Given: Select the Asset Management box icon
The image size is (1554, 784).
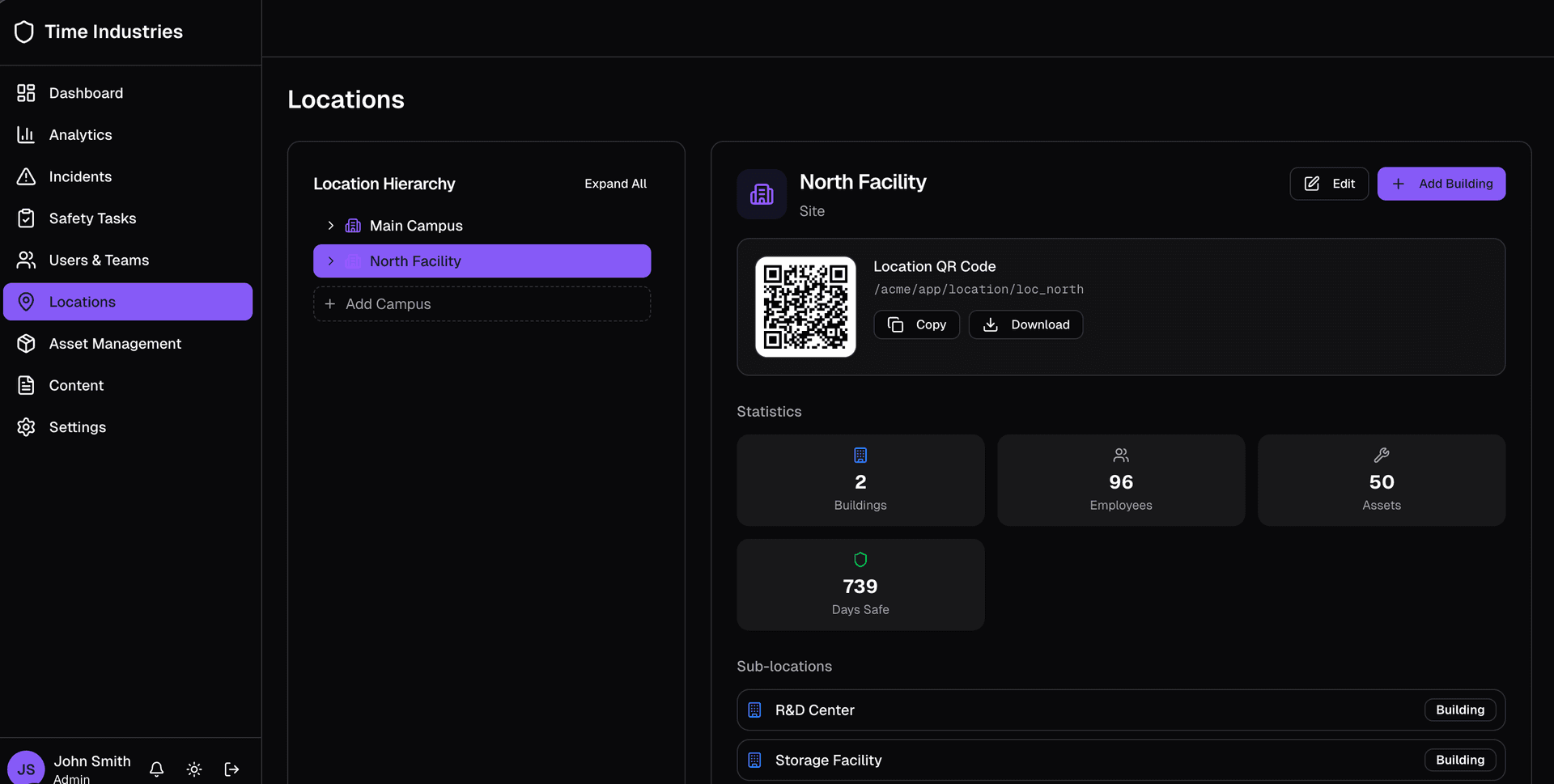Looking at the screenshot, I should pos(25,343).
